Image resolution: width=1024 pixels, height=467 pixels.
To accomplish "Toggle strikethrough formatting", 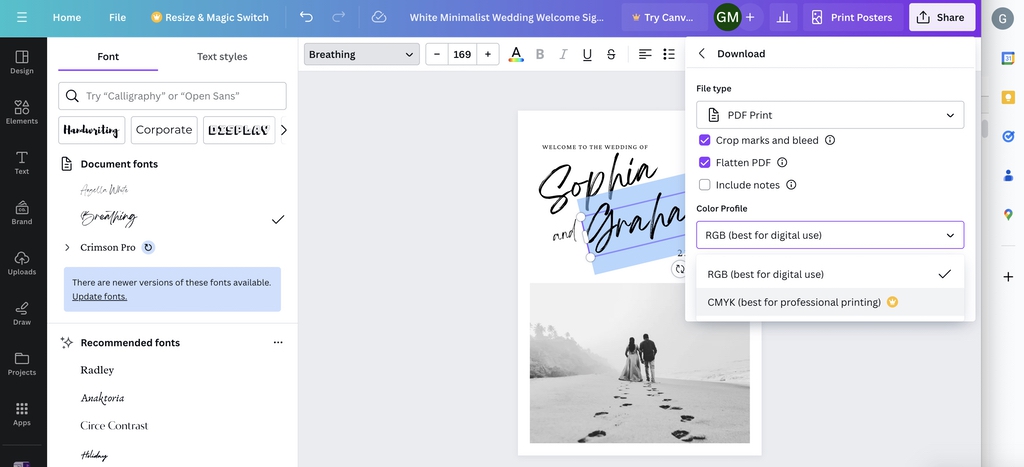I will point(611,54).
